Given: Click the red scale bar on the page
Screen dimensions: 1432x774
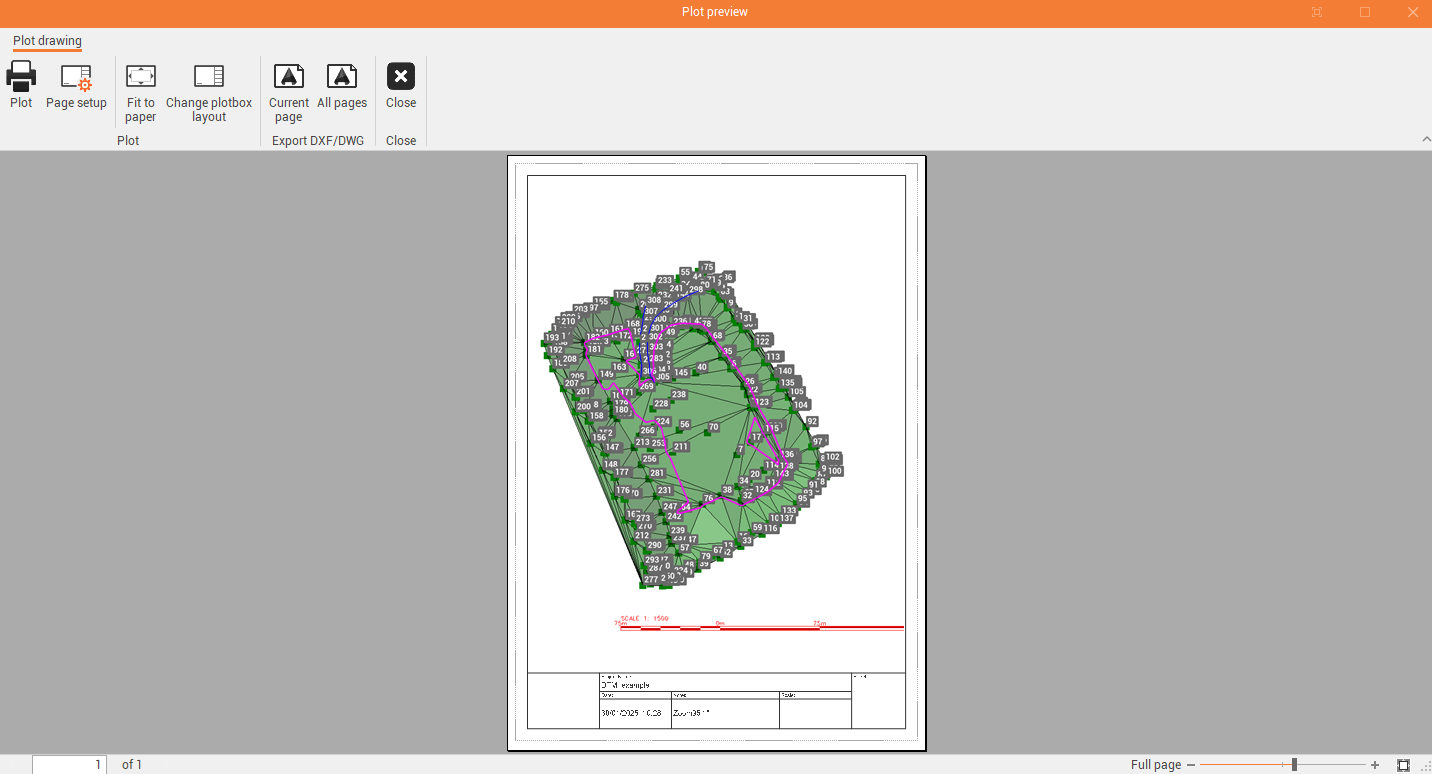Looking at the screenshot, I should (x=760, y=628).
